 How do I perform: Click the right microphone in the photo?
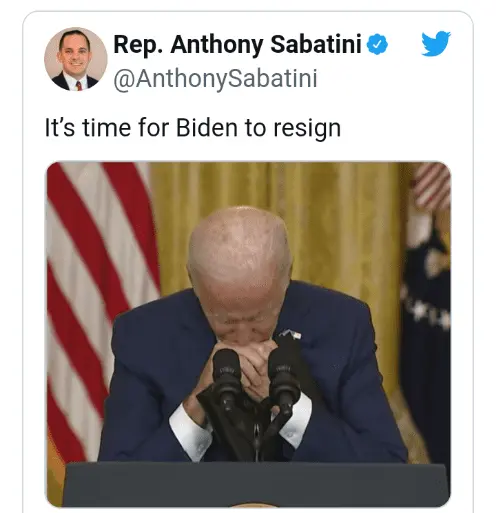(284, 378)
